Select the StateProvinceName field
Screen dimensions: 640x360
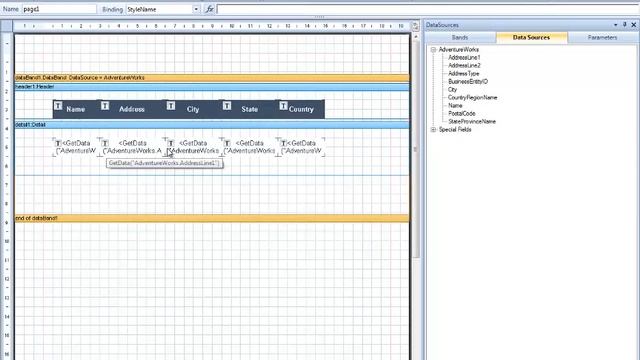coord(472,121)
